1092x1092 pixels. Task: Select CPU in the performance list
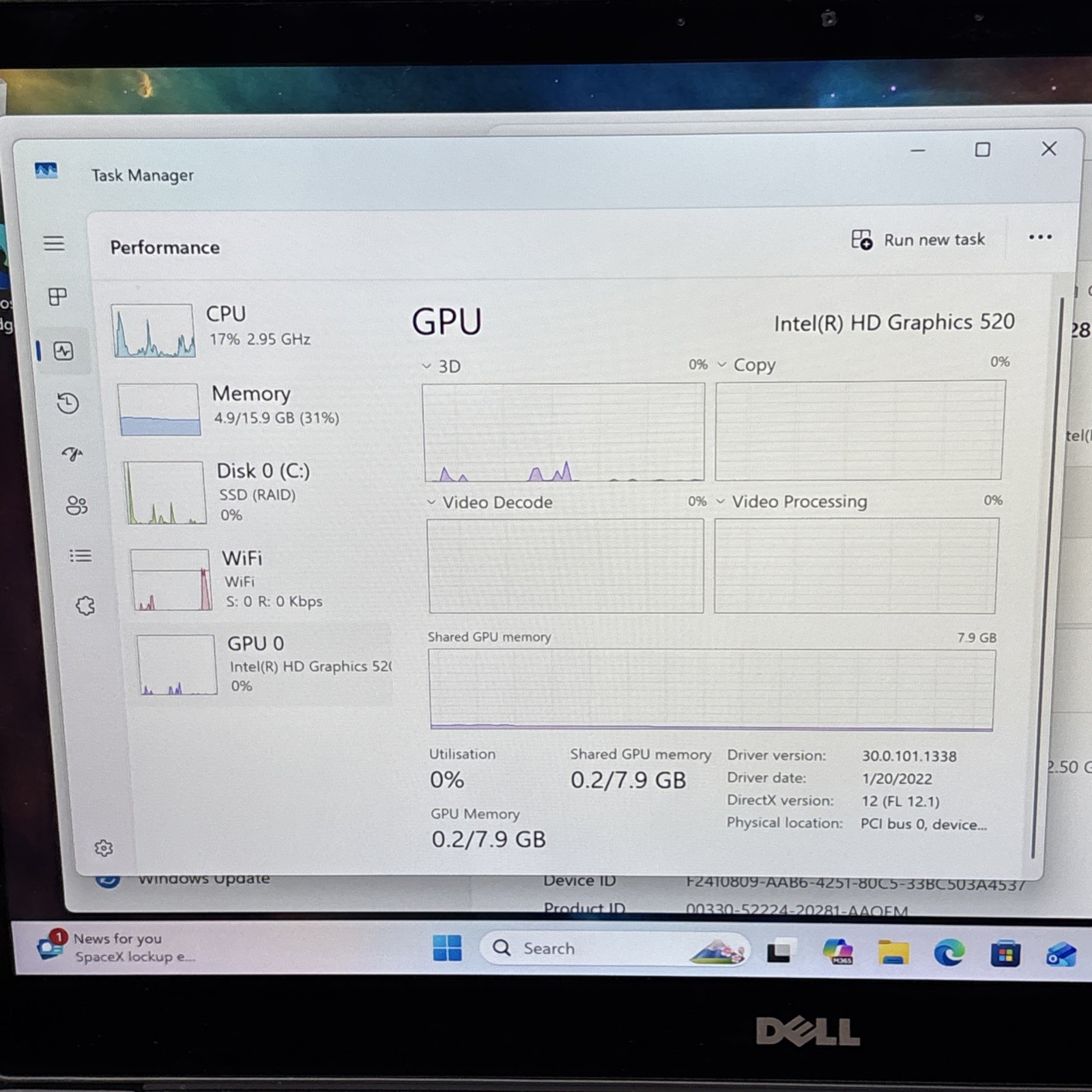coord(249,330)
